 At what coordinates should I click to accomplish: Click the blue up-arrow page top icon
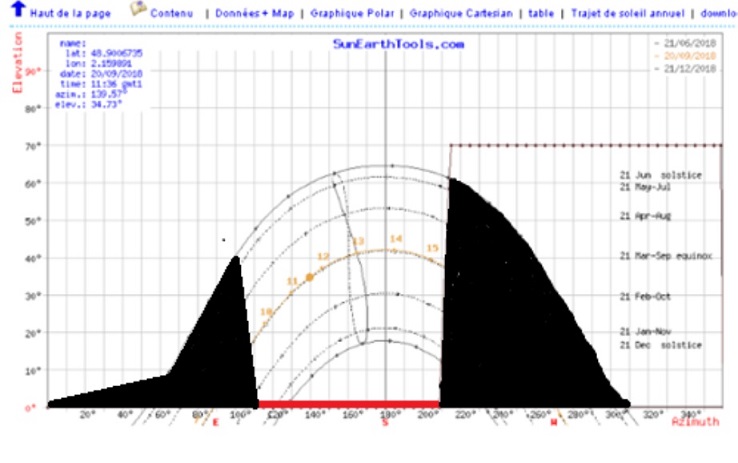pyautogui.click(x=18, y=8)
